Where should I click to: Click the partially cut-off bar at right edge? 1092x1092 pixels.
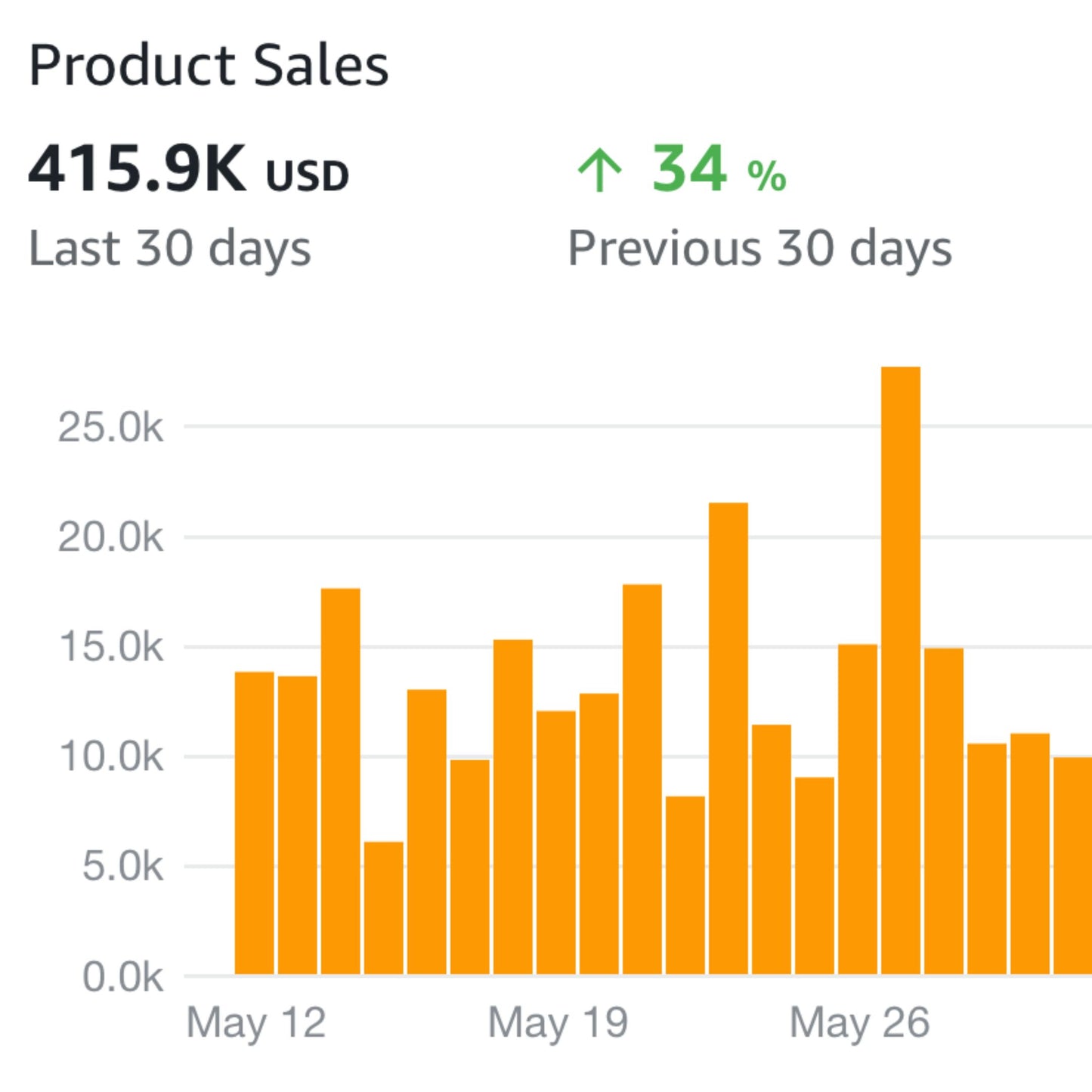click(x=1073, y=865)
